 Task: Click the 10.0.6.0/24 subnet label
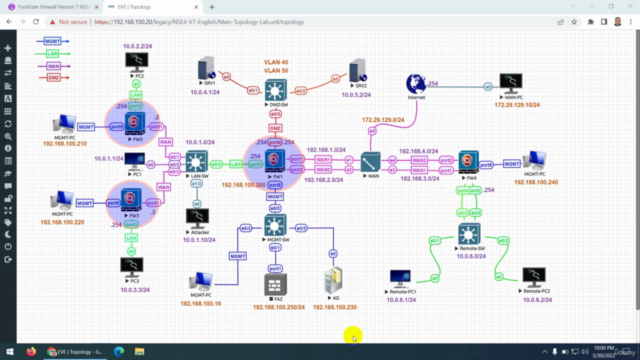[x=471, y=256]
